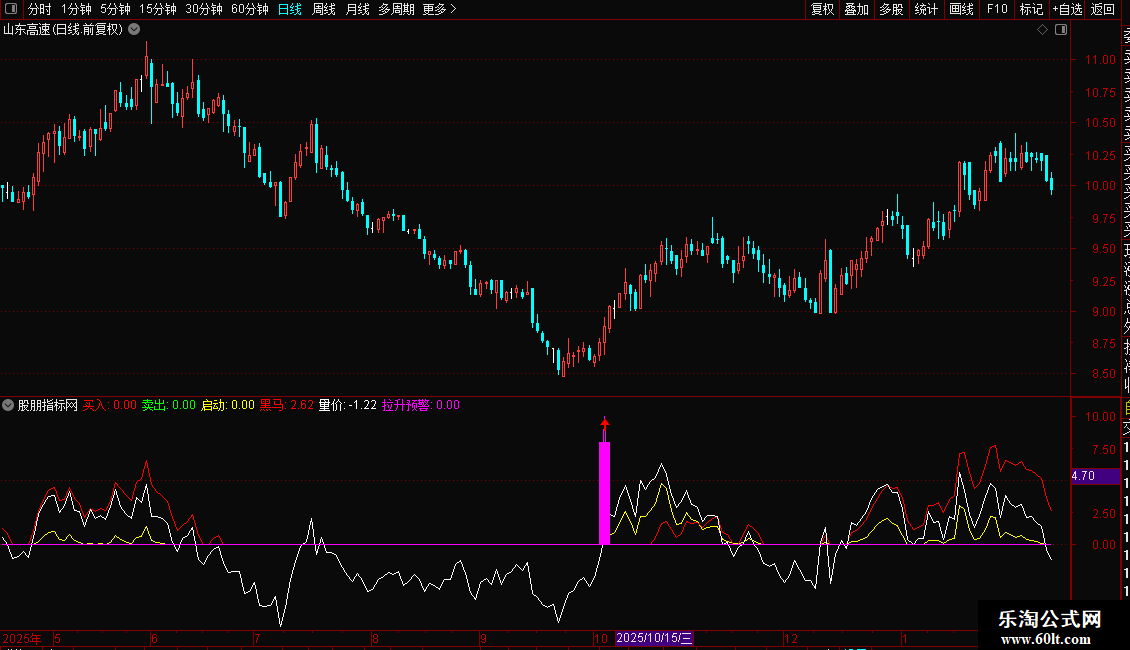Click the 8.50 price axis label
Screen dimensions: 1130x650
click(1103, 374)
